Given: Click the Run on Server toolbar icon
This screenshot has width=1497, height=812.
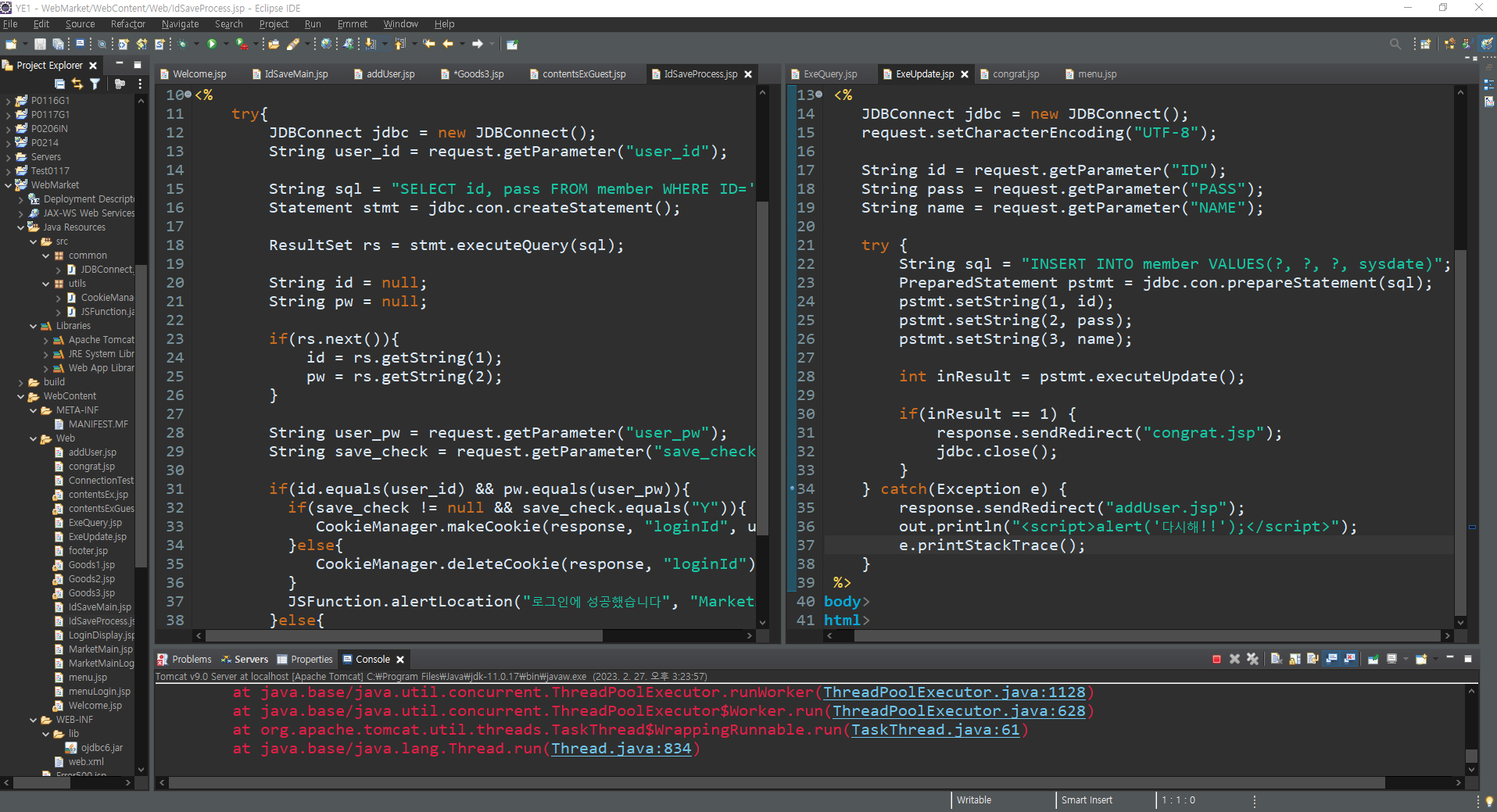Looking at the screenshot, I should click(242, 45).
